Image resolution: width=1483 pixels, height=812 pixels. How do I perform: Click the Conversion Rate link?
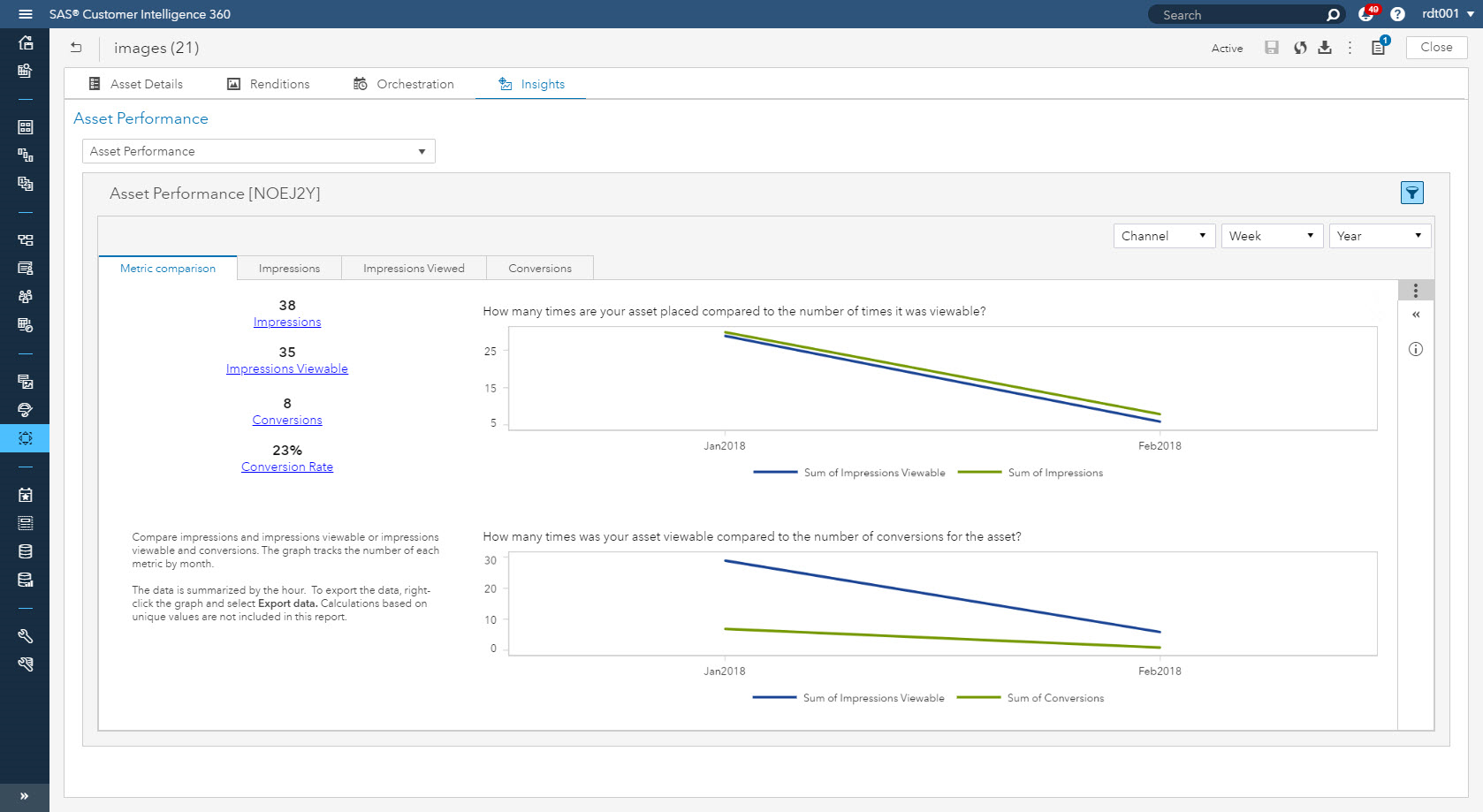click(x=287, y=467)
